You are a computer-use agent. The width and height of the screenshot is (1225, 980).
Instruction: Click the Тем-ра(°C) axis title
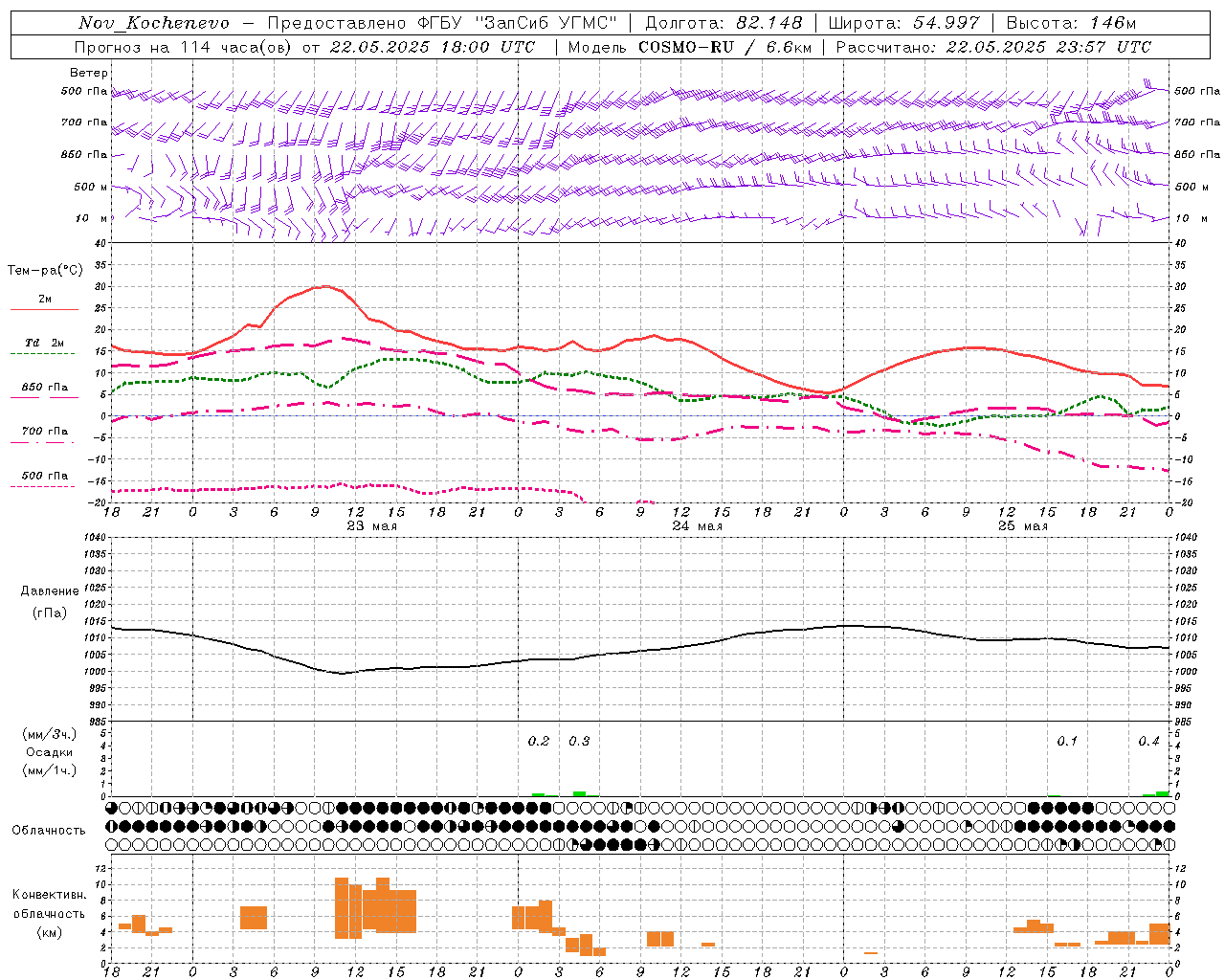pyautogui.click(x=45, y=271)
